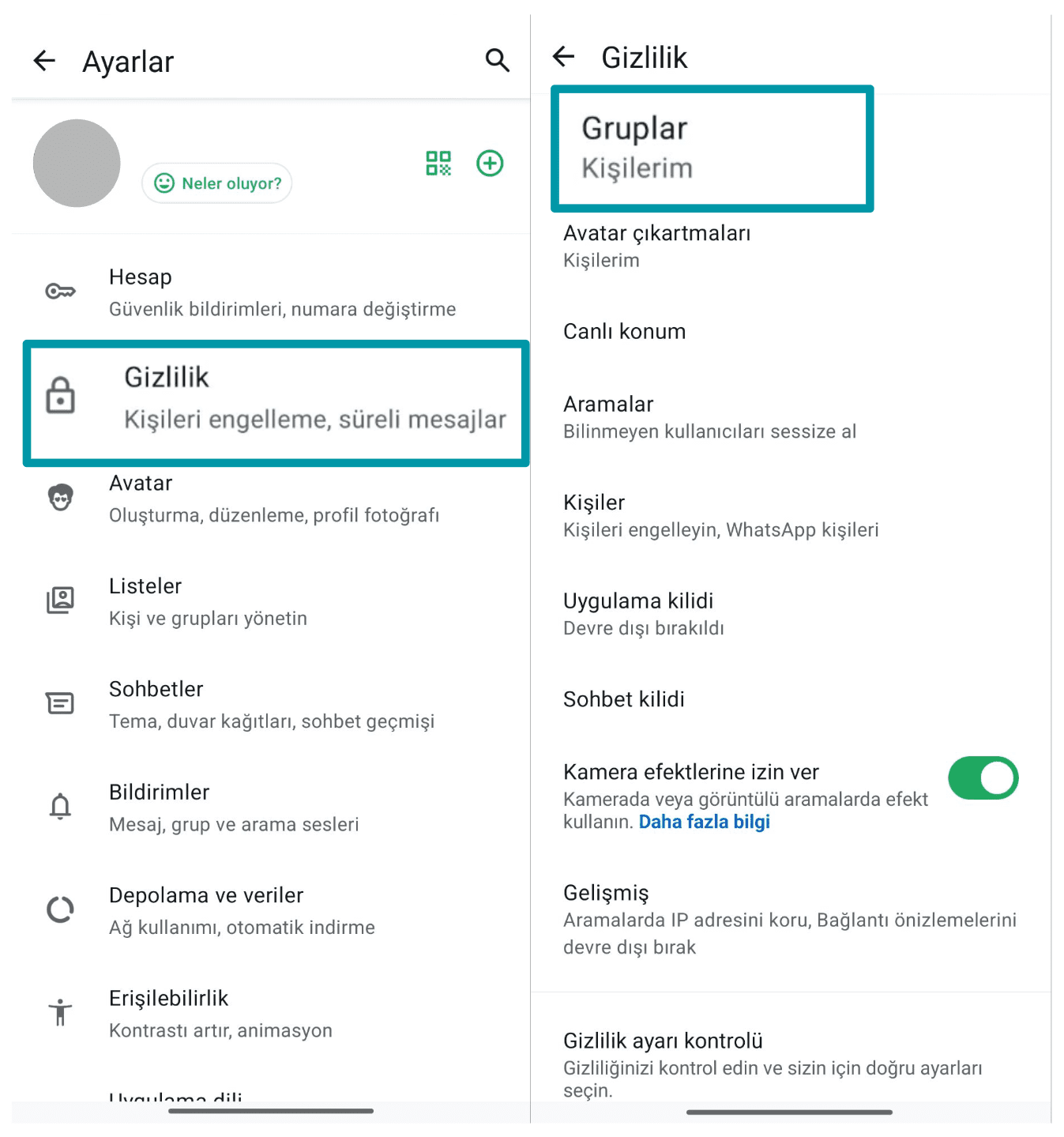Tap the Erişilebilirlik accessibility figure icon
This screenshot has height=1137, width=1064.
point(61,1012)
